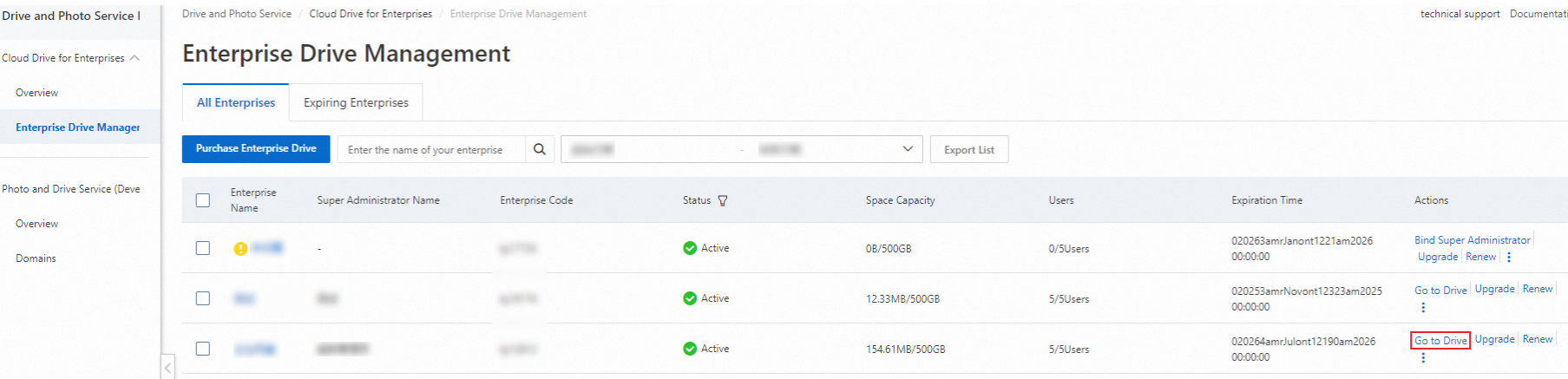This screenshot has width=1568, height=379.
Task: Click Upgrade in the 0B/500GB row
Action: click(1438, 257)
